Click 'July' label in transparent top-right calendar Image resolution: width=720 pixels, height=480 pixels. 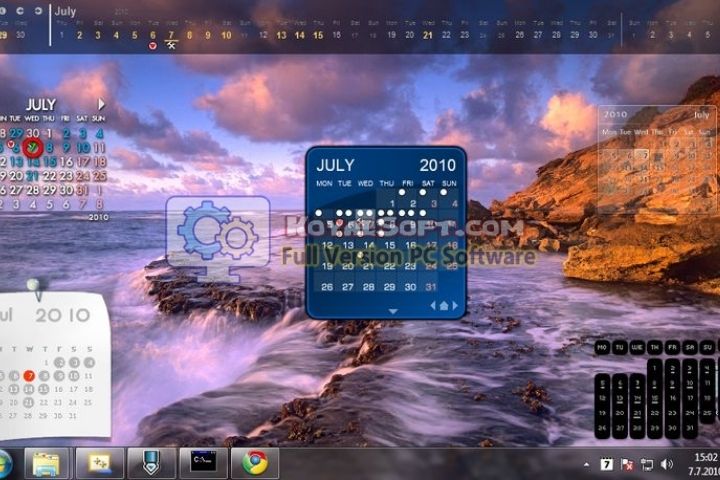pyautogui.click(x=701, y=115)
